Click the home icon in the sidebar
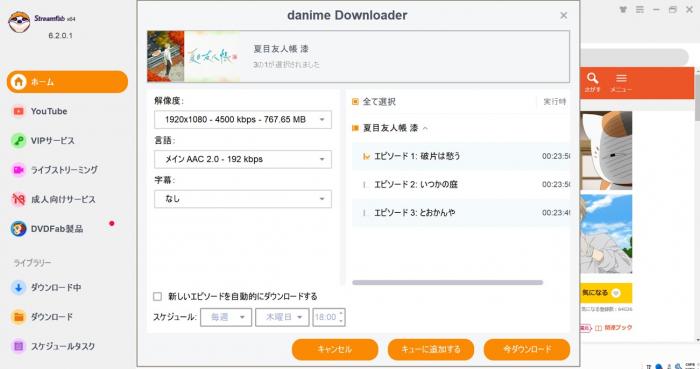This screenshot has width=700, height=369. pos(19,82)
